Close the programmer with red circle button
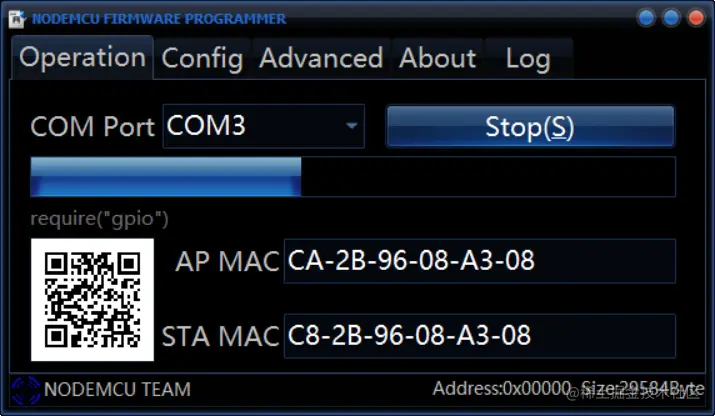This screenshot has height=416, width=715. 696,18
